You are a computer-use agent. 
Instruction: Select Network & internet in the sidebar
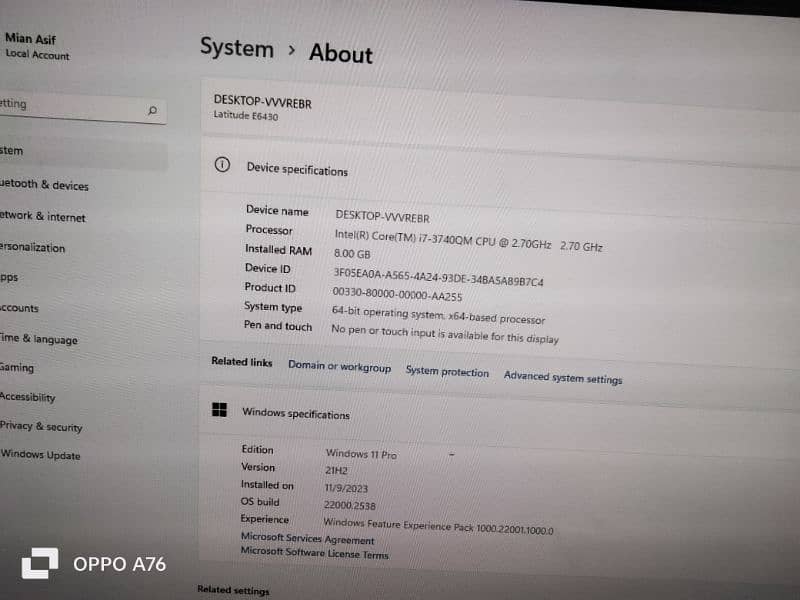[43, 216]
